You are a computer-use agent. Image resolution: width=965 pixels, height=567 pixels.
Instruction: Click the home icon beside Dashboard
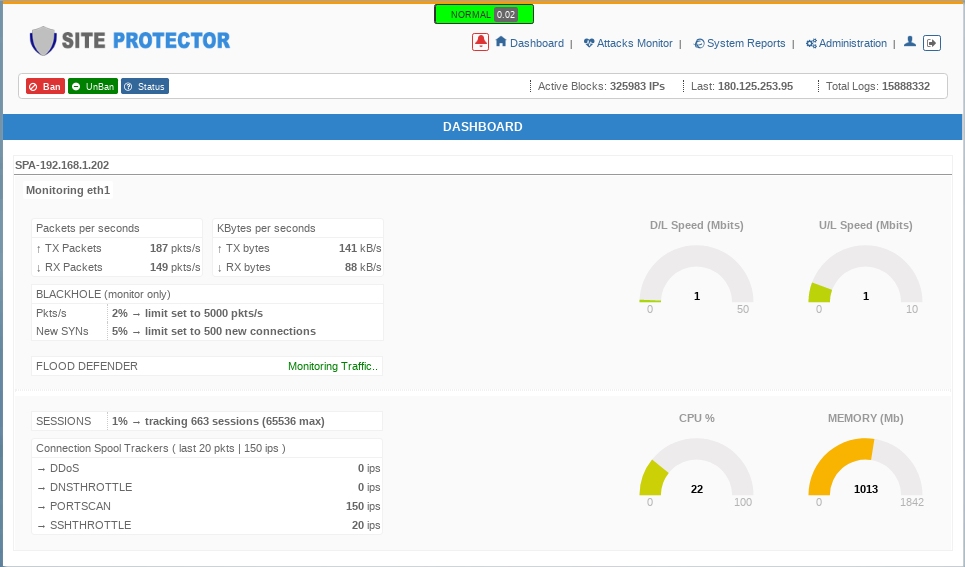point(501,41)
